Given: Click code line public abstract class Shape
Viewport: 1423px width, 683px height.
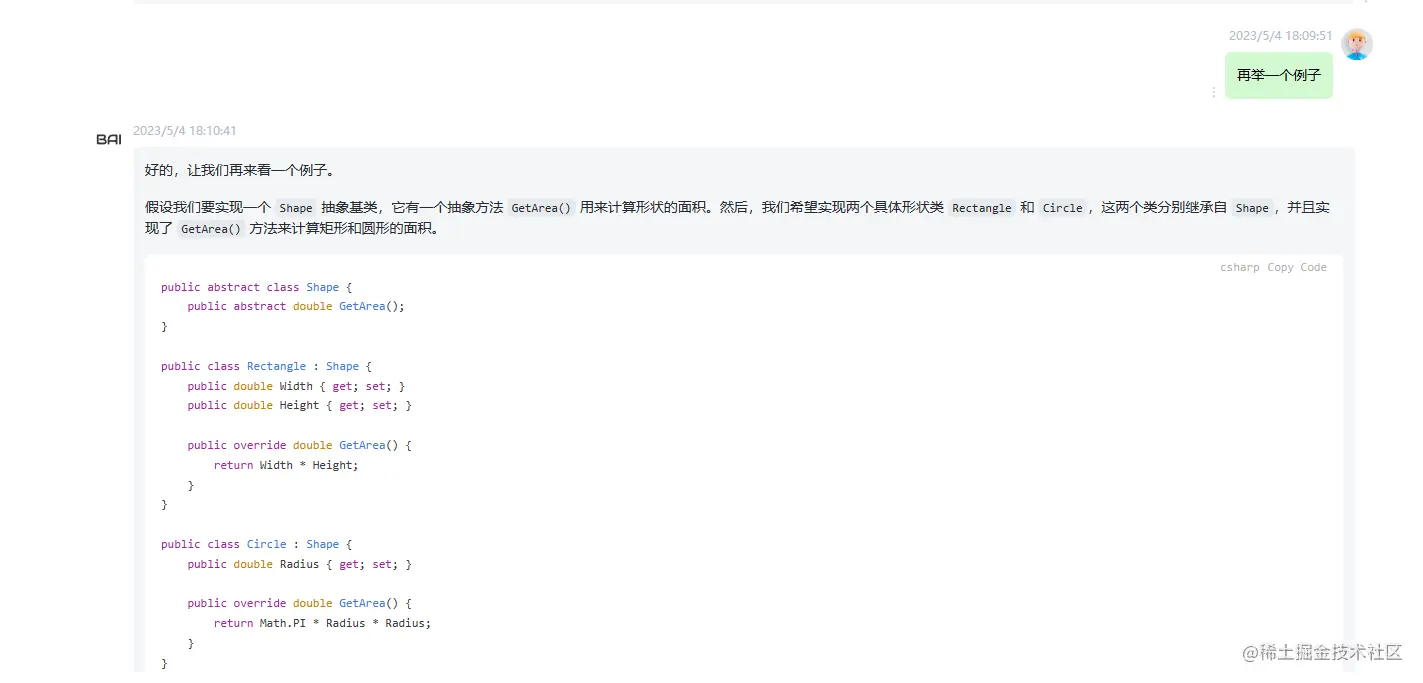Looking at the screenshot, I should click(x=257, y=287).
